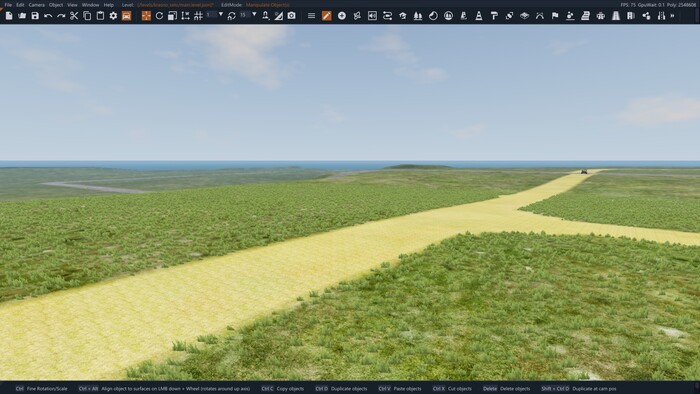Open the path/route editing tool
The height and width of the screenshot is (394, 700).
(x=388, y=16)
